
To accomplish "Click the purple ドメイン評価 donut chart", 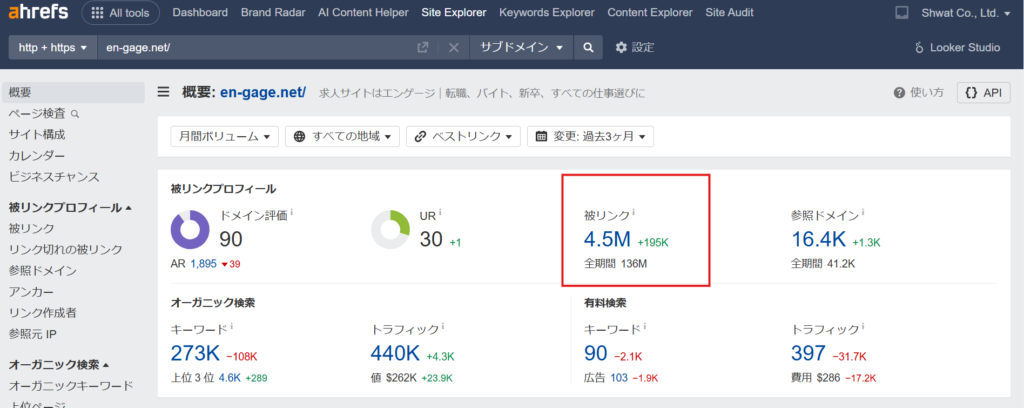I will click(x=190, y=230).
